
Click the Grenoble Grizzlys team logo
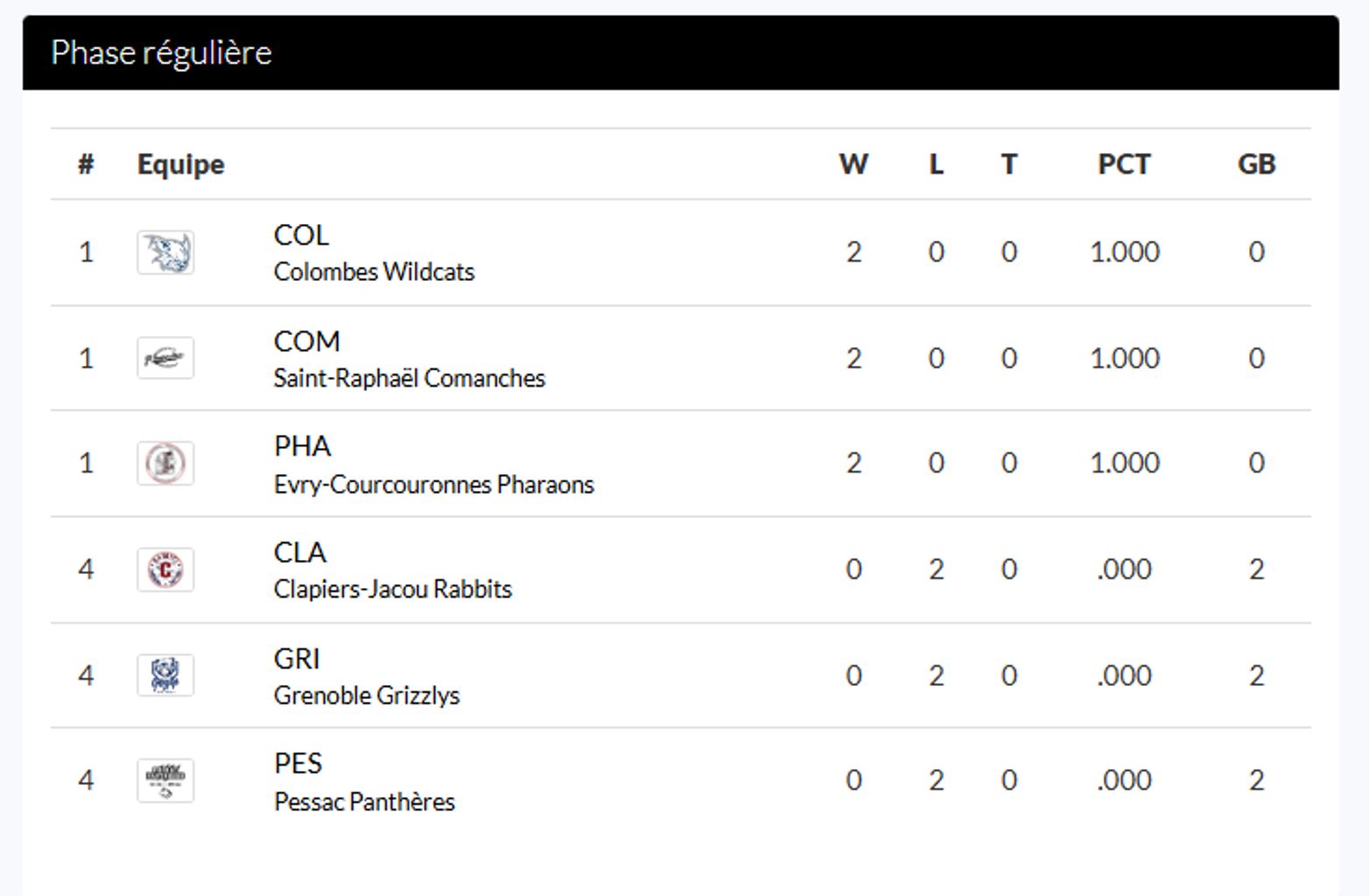point(165,675)
